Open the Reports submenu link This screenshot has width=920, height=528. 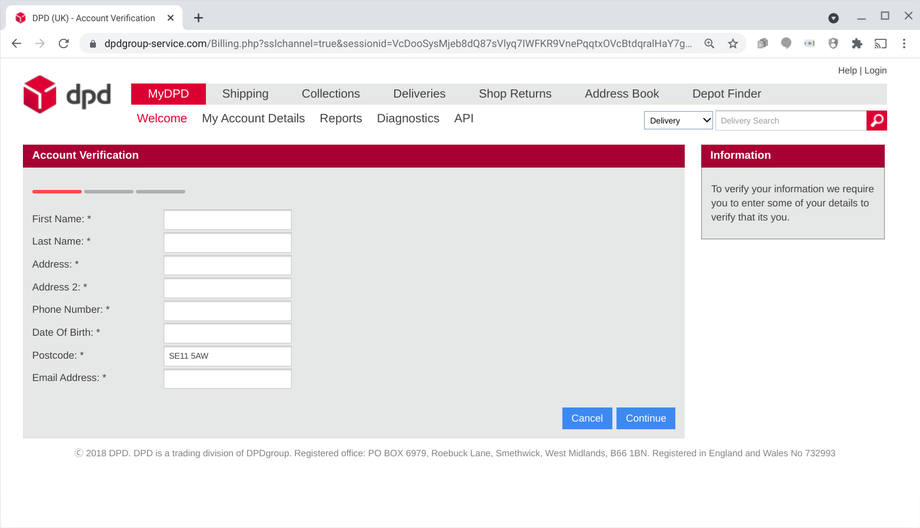(x=341, y=119)
